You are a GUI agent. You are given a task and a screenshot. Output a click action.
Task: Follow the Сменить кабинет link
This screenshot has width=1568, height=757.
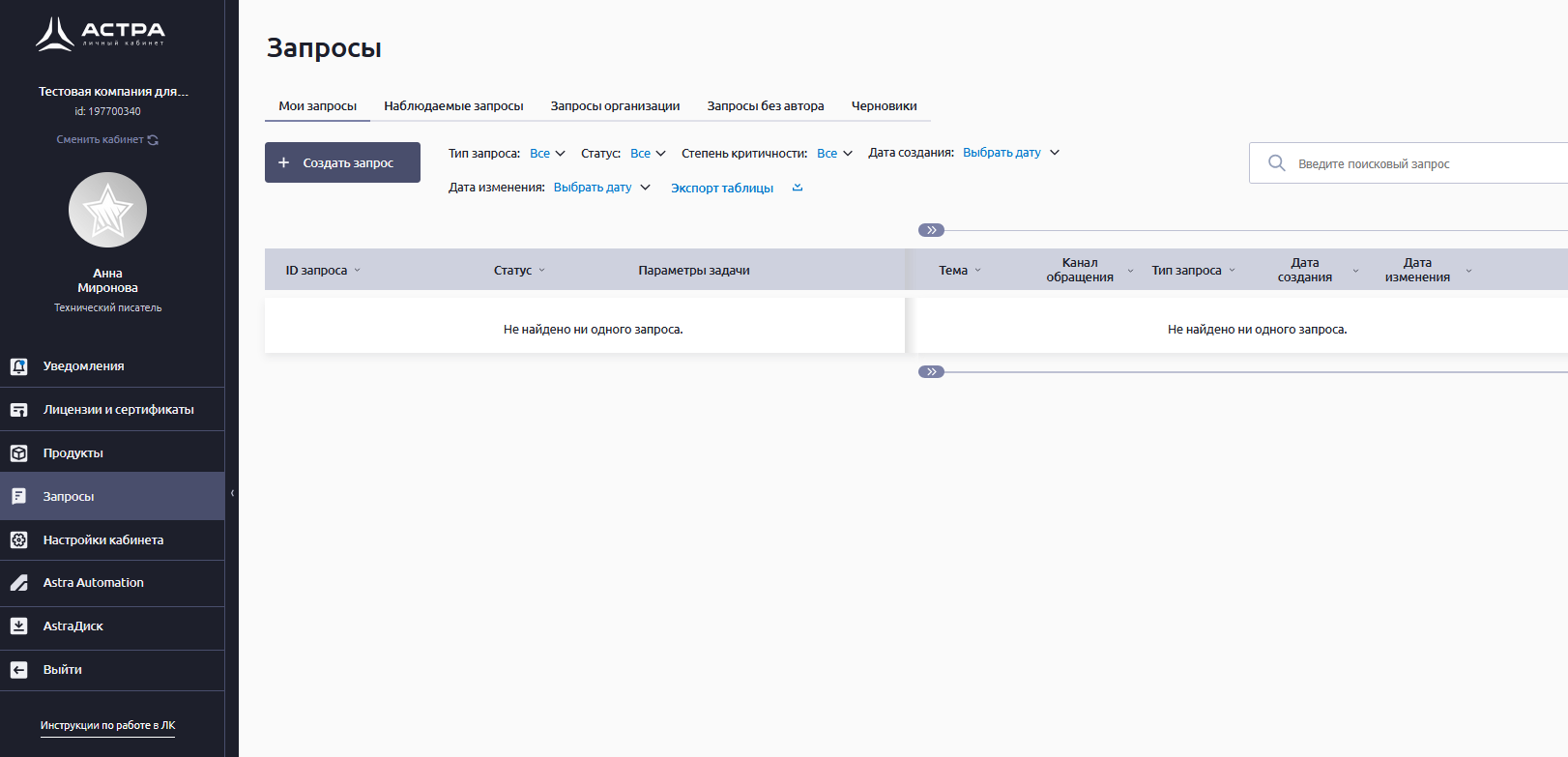click(107, 140)
